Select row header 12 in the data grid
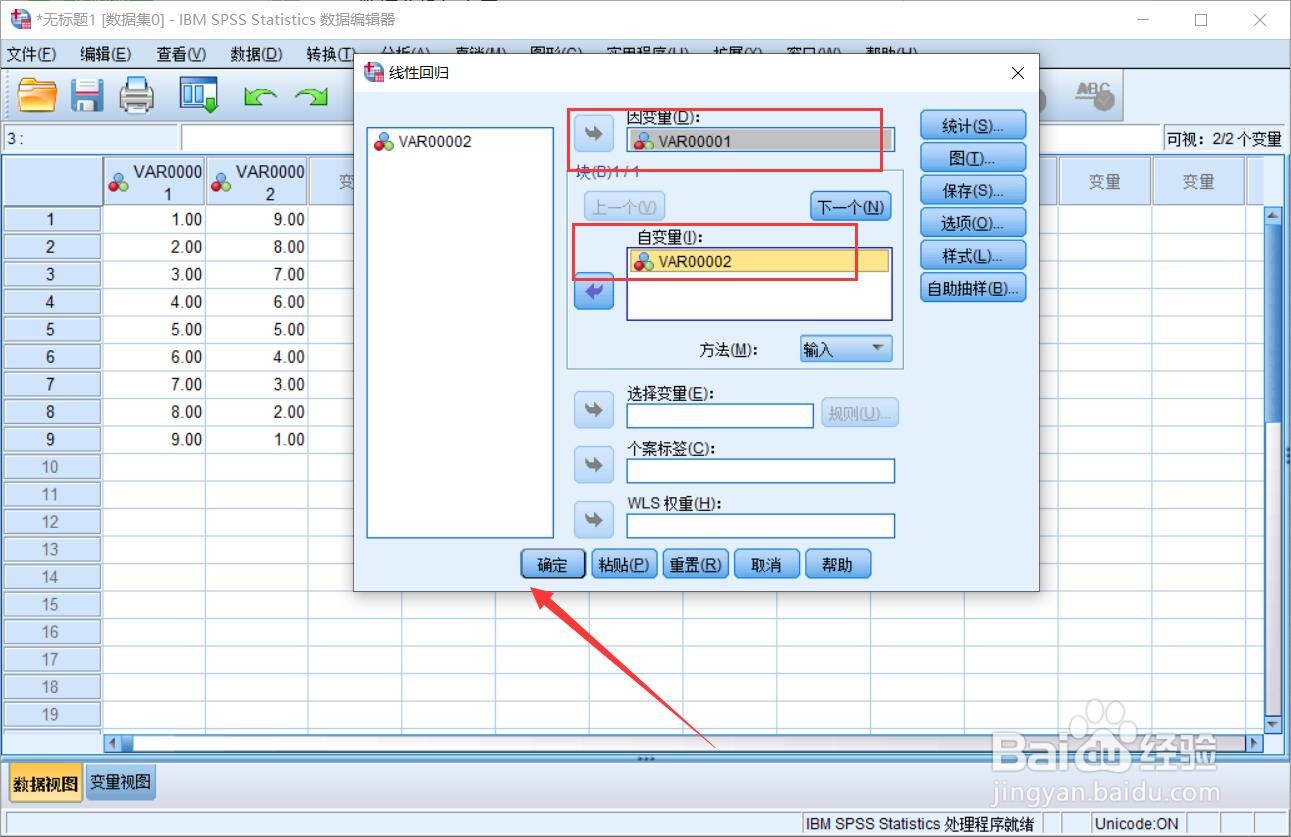The image size is (1291, 837). [52, 522]
